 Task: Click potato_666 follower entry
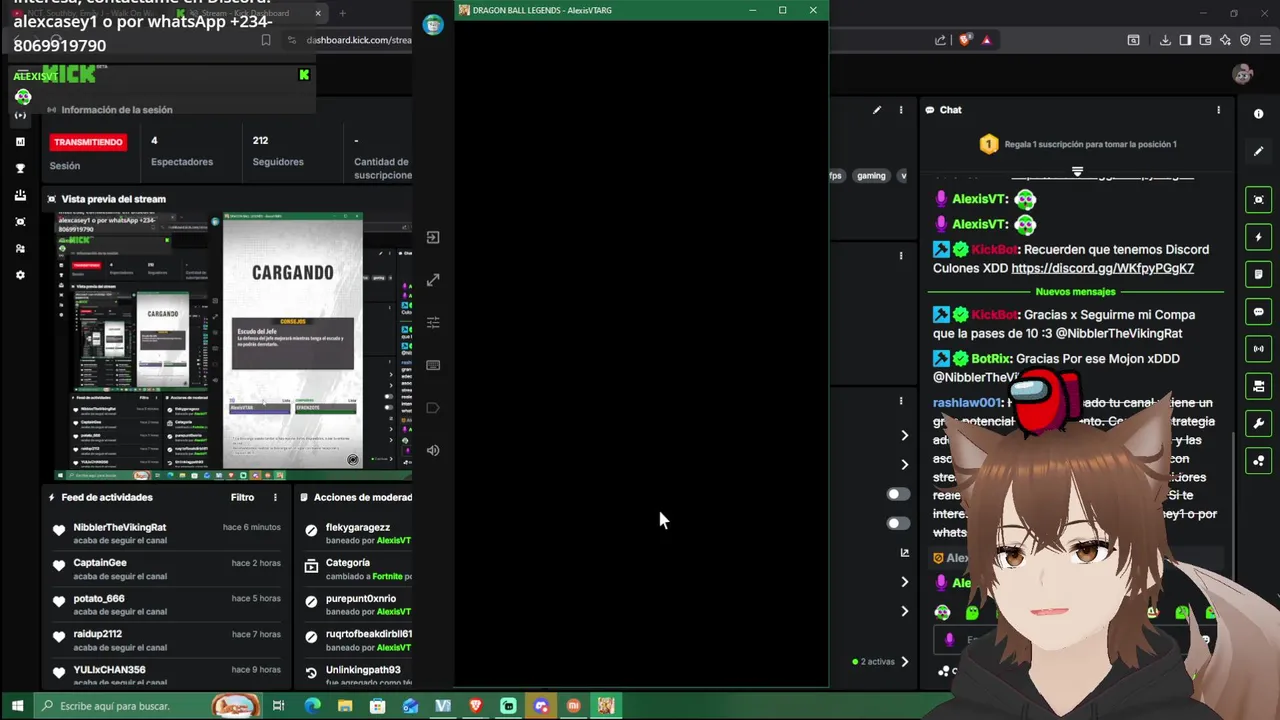pos(166,605)
